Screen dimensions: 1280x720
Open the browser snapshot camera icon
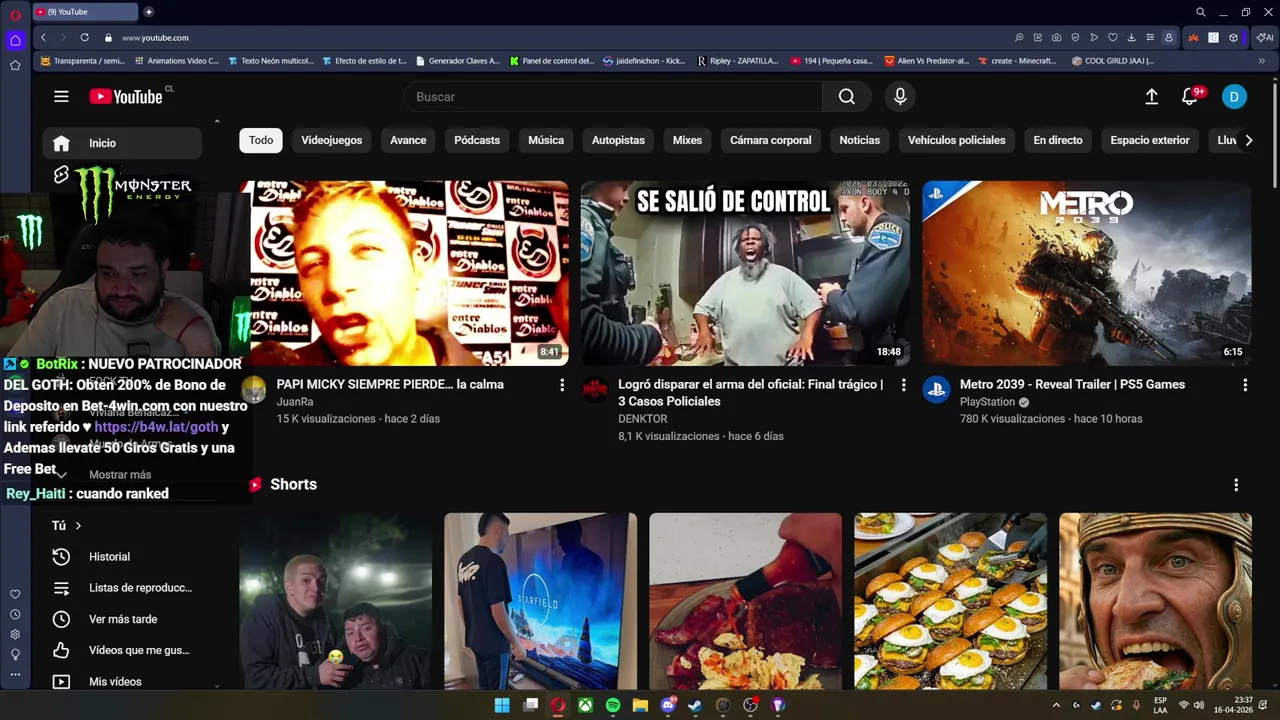click(x=1056, y=37)
